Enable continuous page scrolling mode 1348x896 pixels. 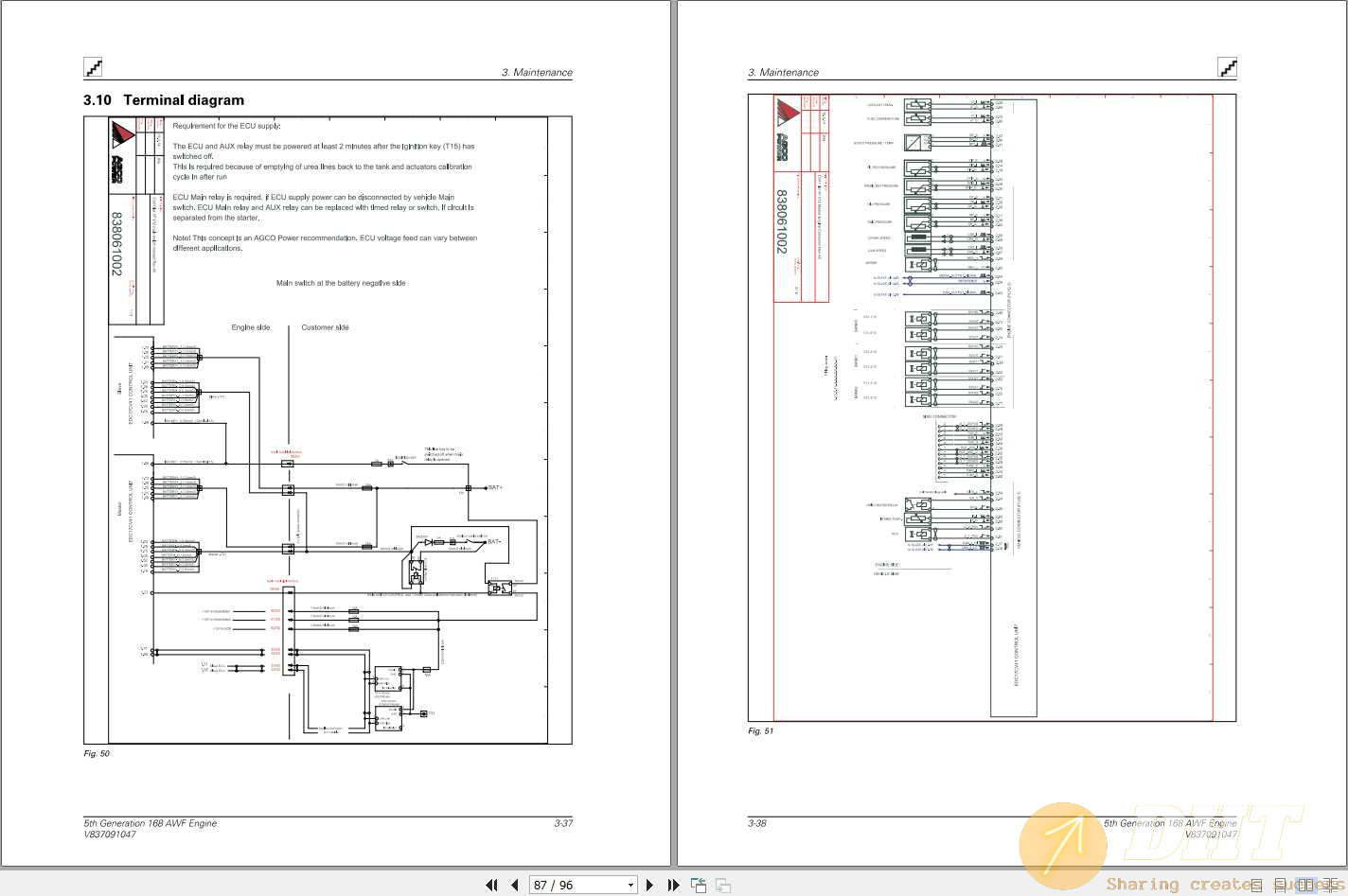pyautogui.click(x=1281, y=886)
